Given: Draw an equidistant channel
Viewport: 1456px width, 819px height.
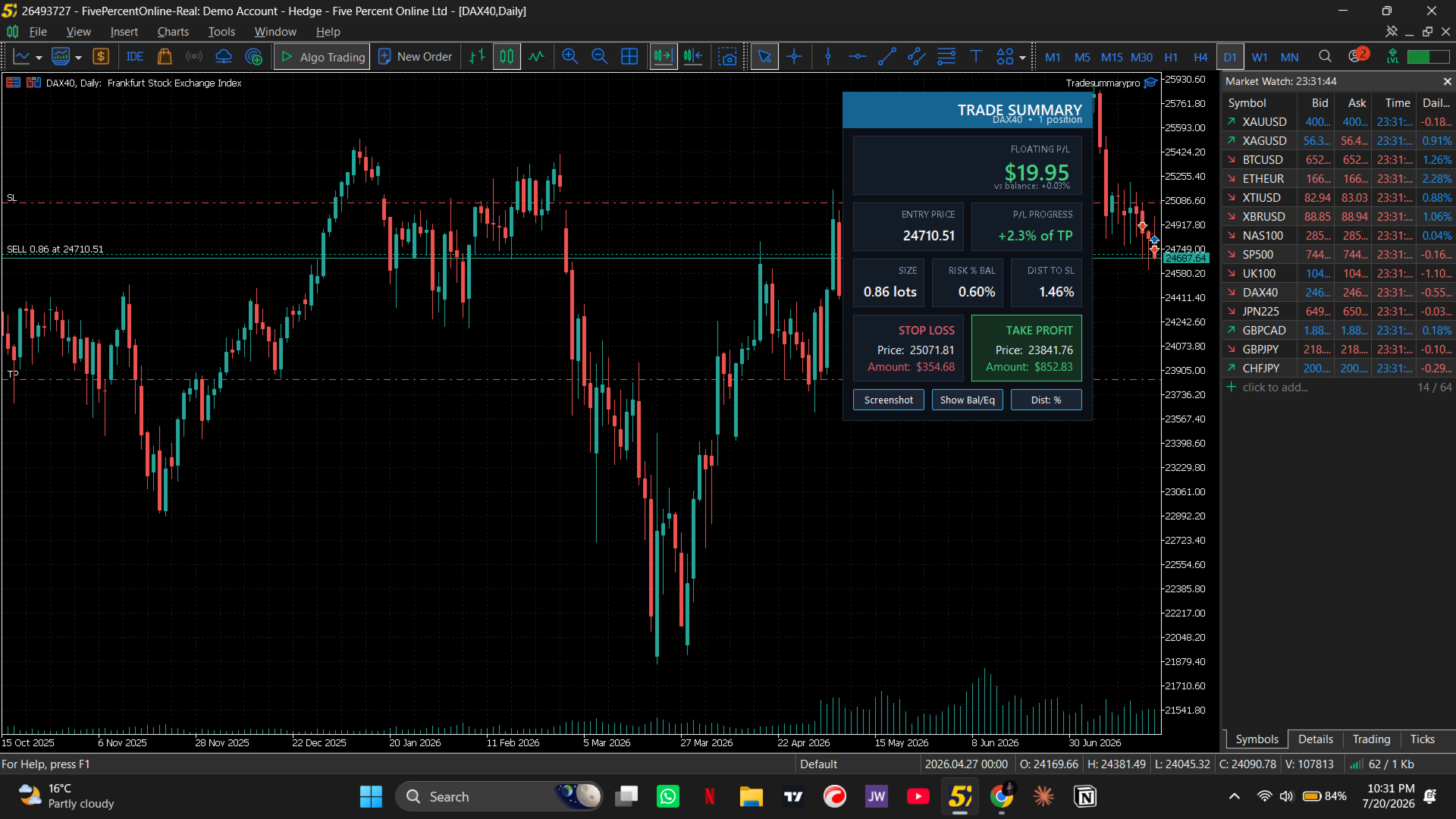Looking at the screenshot, I should (917, 57).
